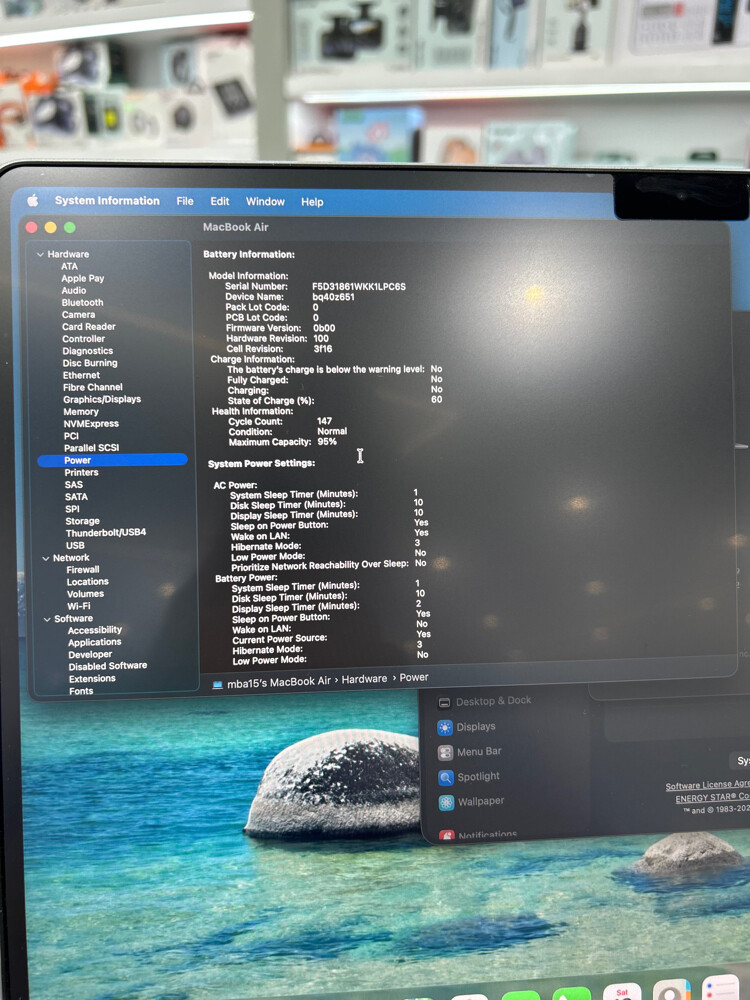Open the Help menu
The width and height of the screenshot is (750, 1000).
coord(312,202)
